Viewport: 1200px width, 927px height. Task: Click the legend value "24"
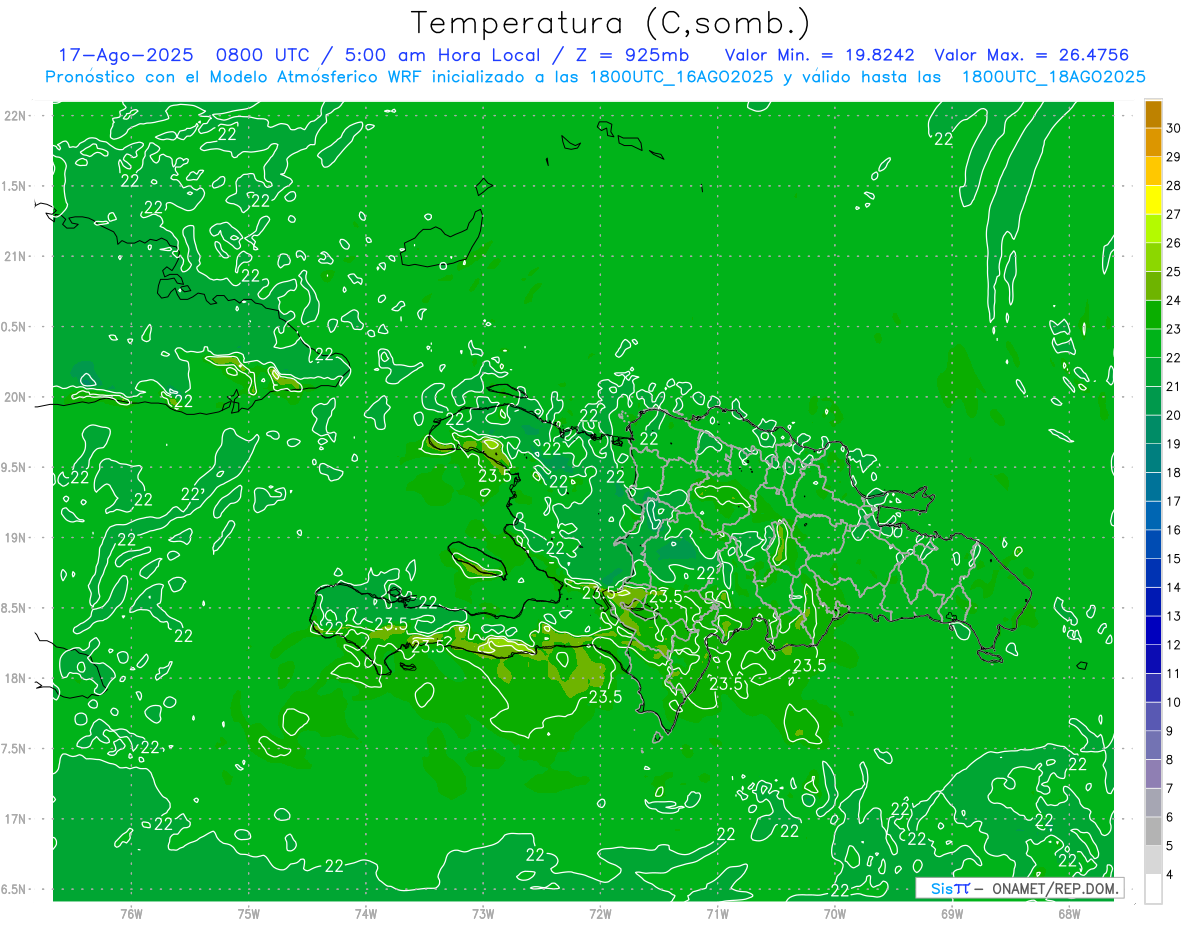(1174, 300)
